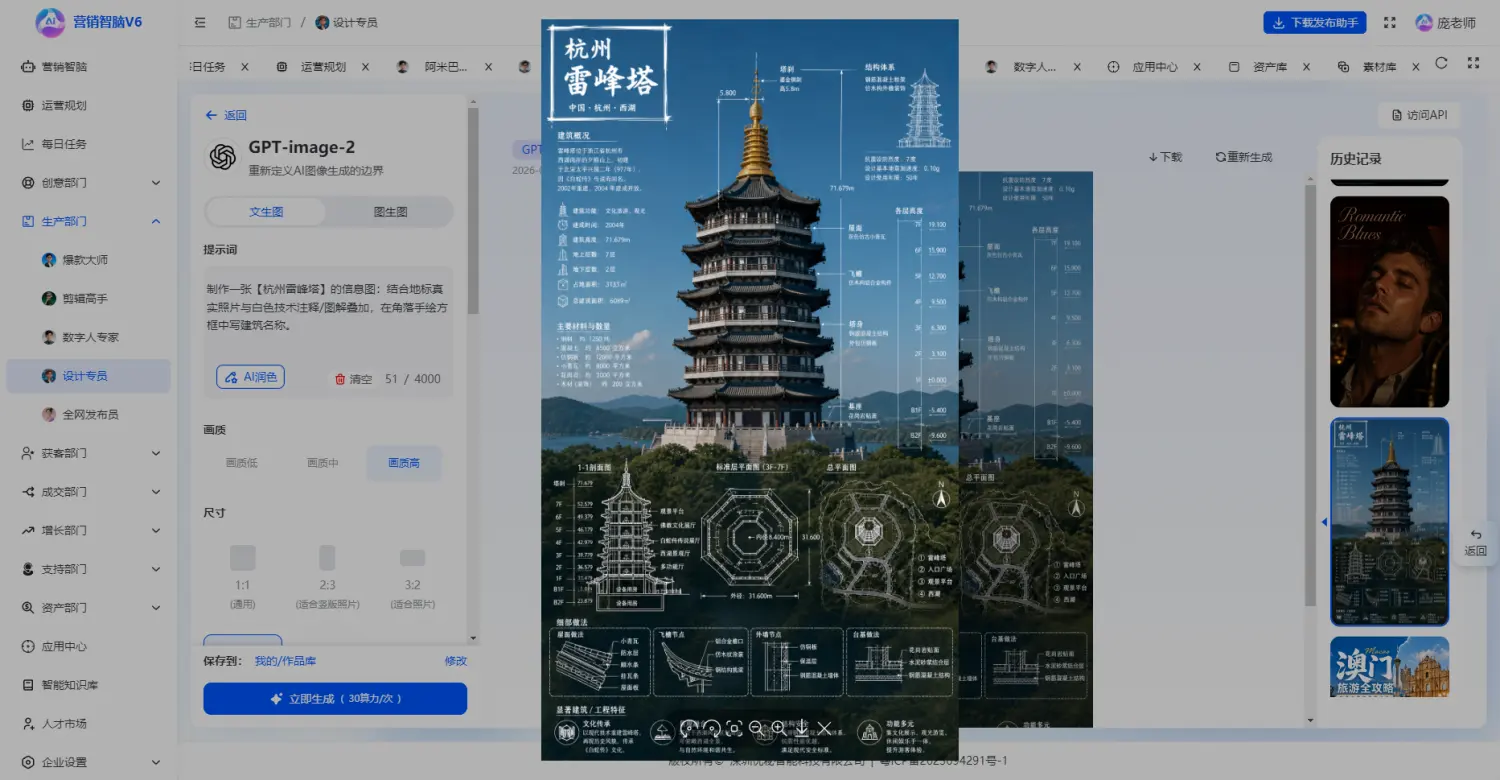The image size is (1500, 780).
Task: Close the 阿米巴 tab
Action: coord(488,67)
